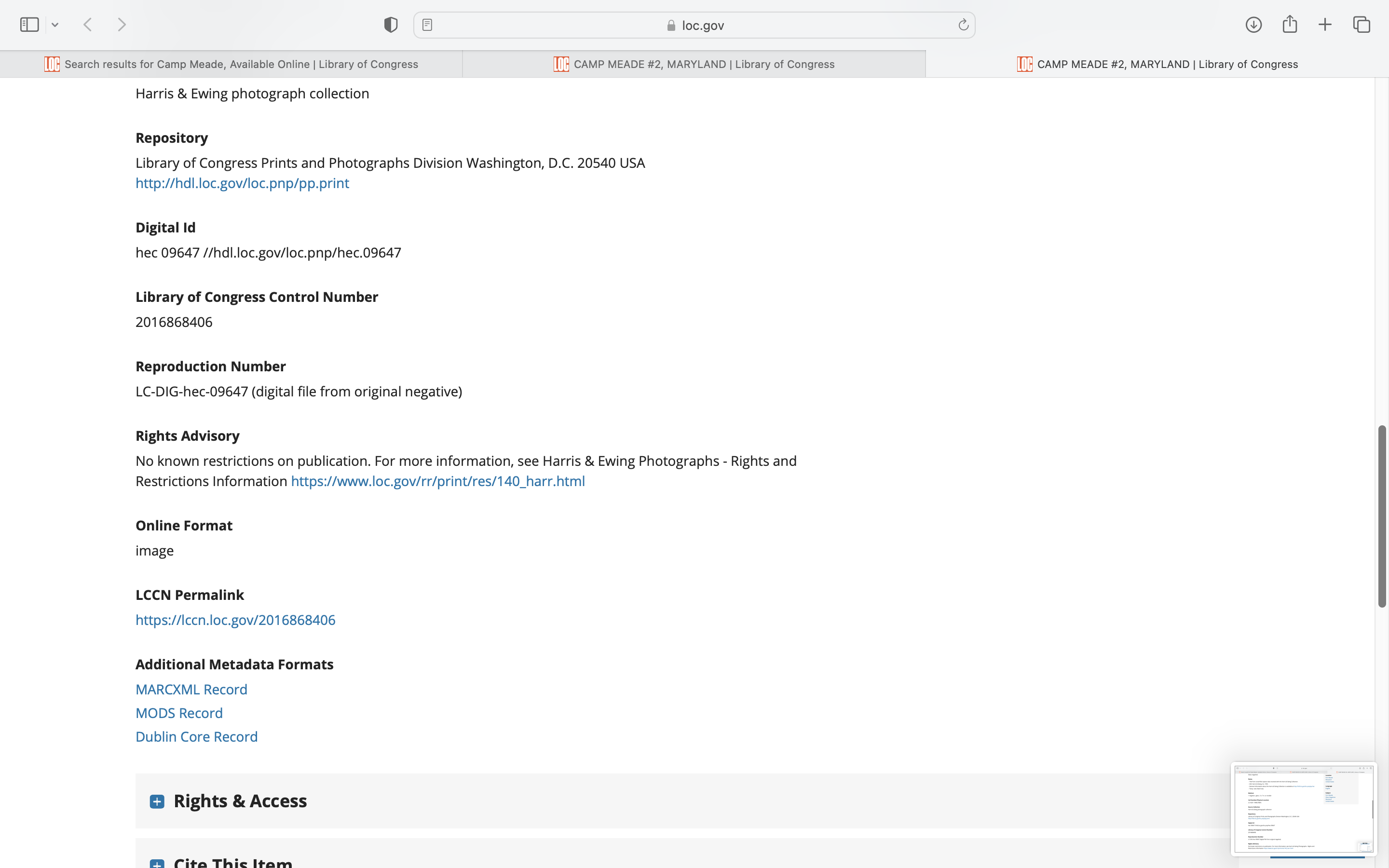This screenshot has width=1389, height=868.
Task: Open the Share sheet icon
Action: pyautogui.click(x=1290, y=25)
